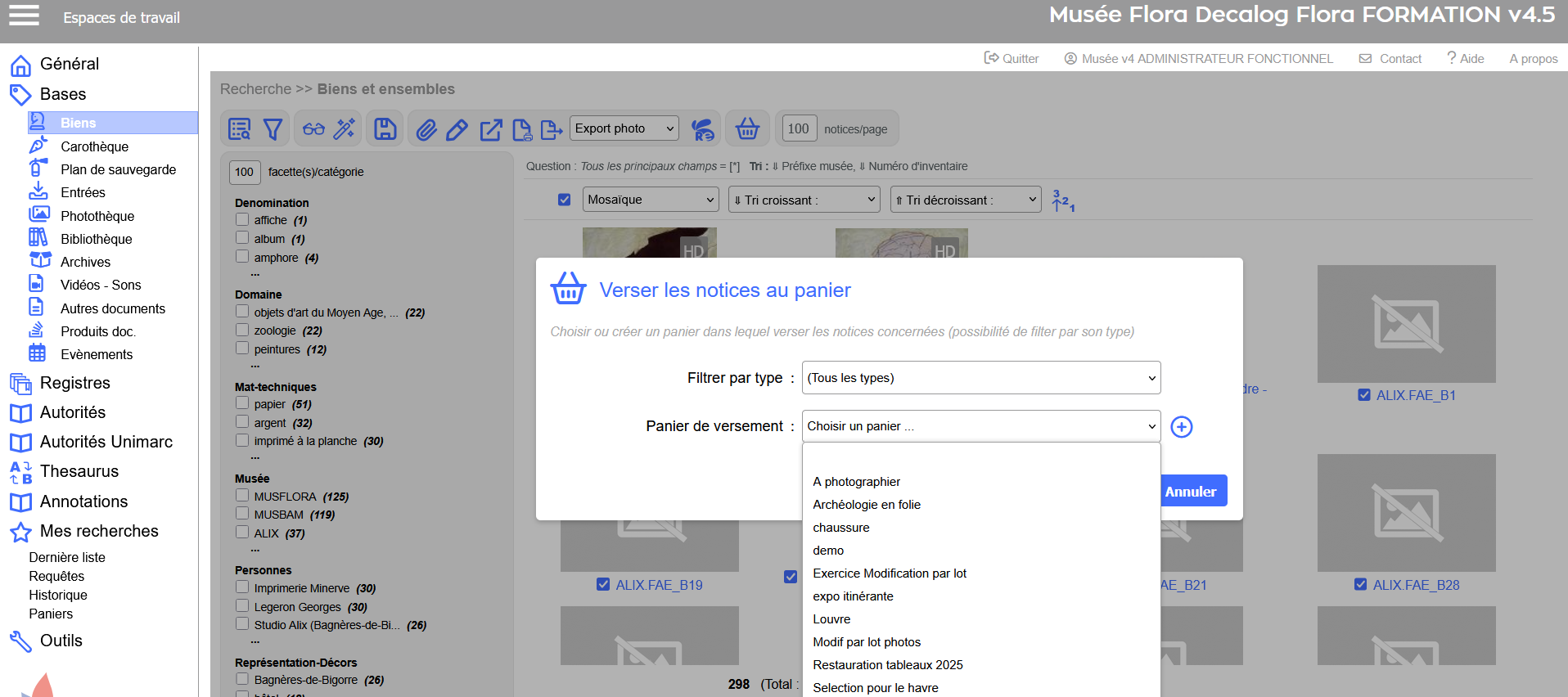This screenshot has height=697, width=1568.
Task: Uncheck the ALIX.FAE_B19 notice checkbox
Action: click(603, 584)
